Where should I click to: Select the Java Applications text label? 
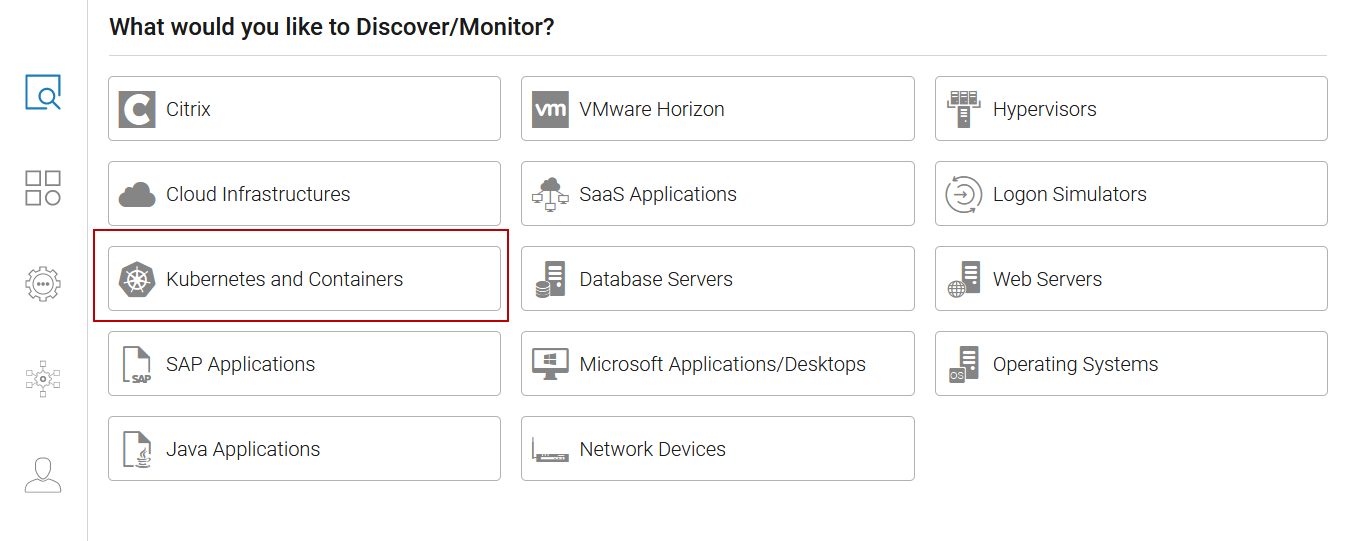pyautogui.click(x=243, y=449)
